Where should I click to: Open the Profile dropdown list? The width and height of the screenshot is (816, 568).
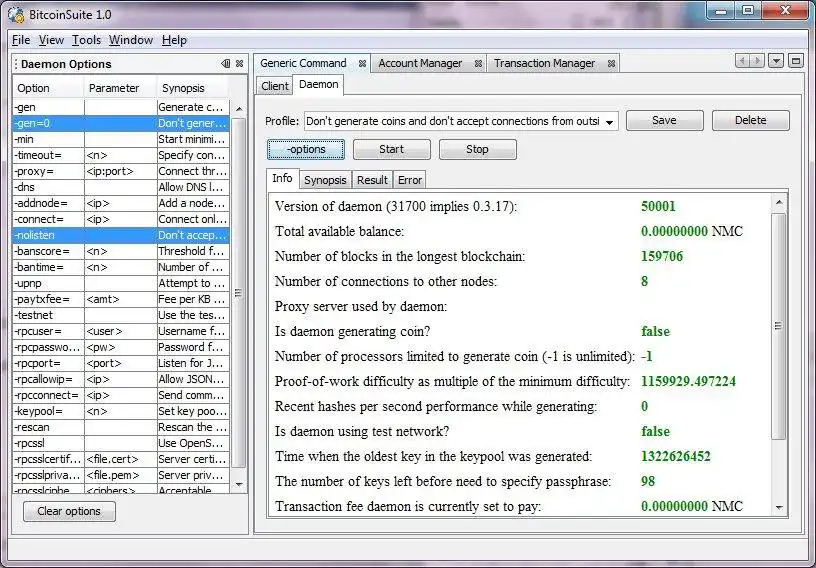[x=609, y=122]
